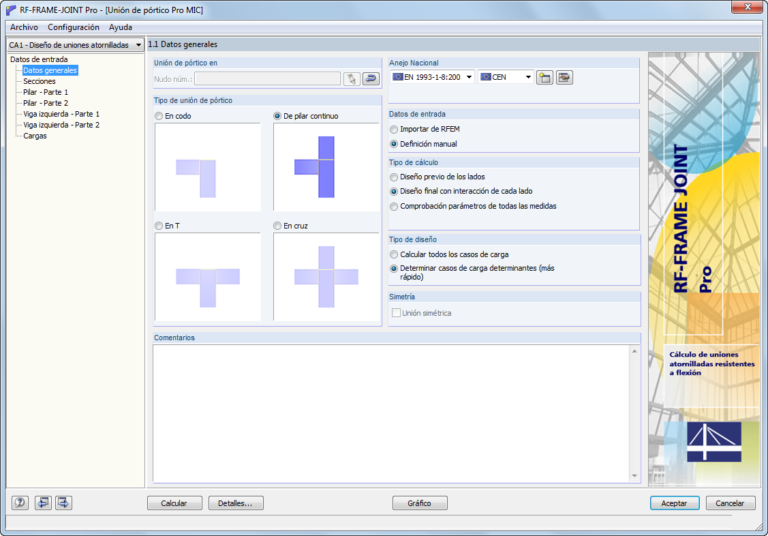The width and height of the screenshot is (768, 536).
Task: Select Secciones in the navigation tree
Action: pyautogui.click(x=39, y=81)
